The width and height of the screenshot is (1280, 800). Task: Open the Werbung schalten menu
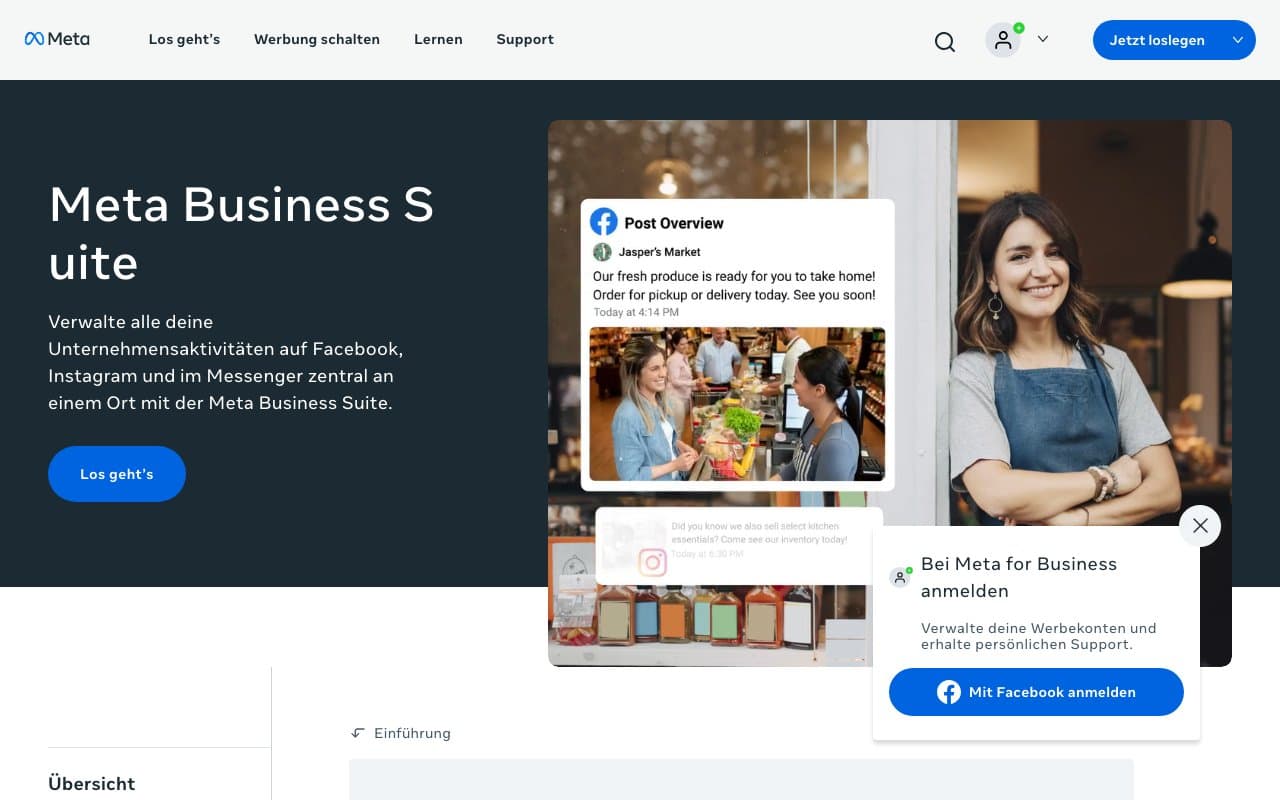[317, 39]
